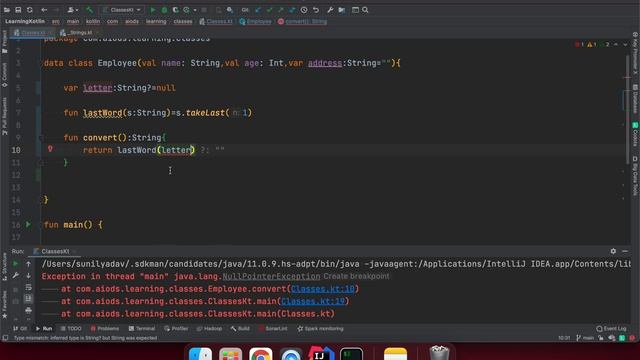Click the Build project hammer icon
This screenshot has width=640, height=360.
point(89,10)
